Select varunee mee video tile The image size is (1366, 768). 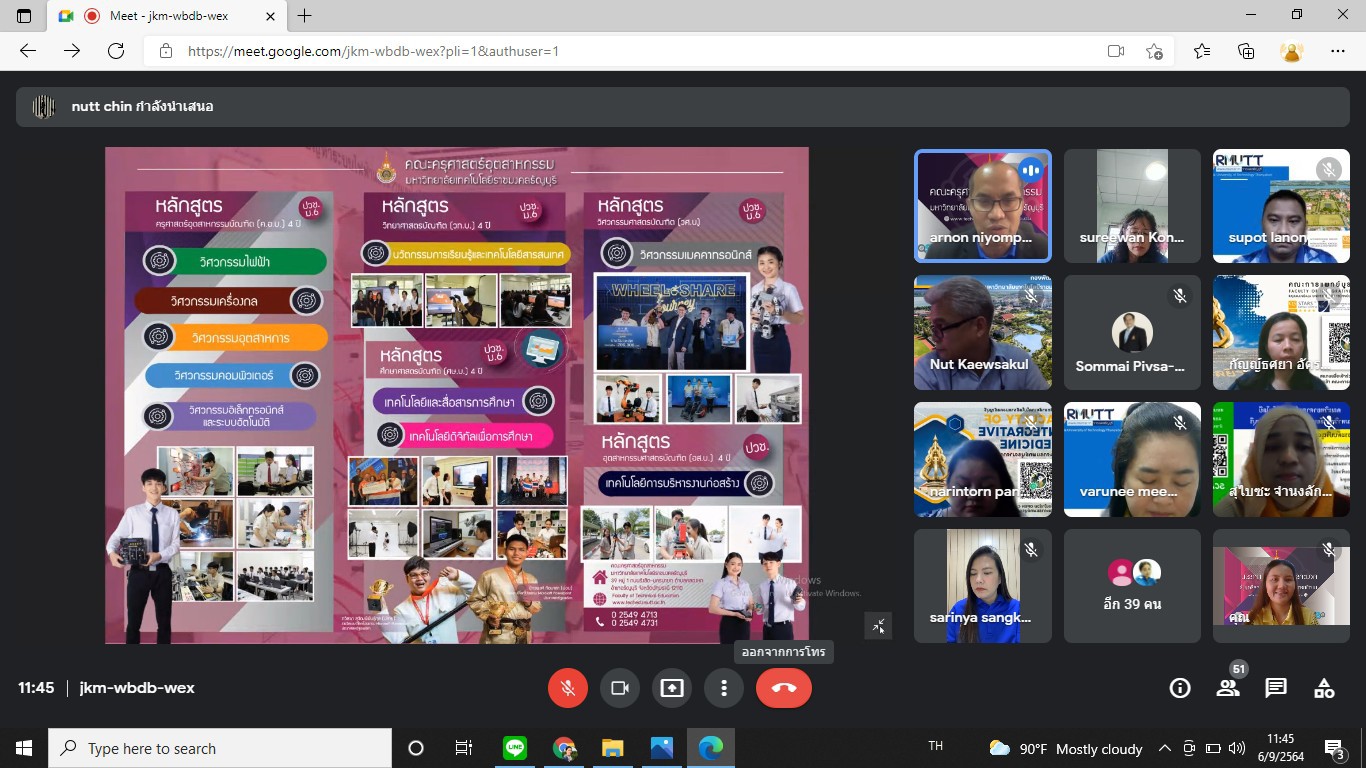pos(1132,459)
